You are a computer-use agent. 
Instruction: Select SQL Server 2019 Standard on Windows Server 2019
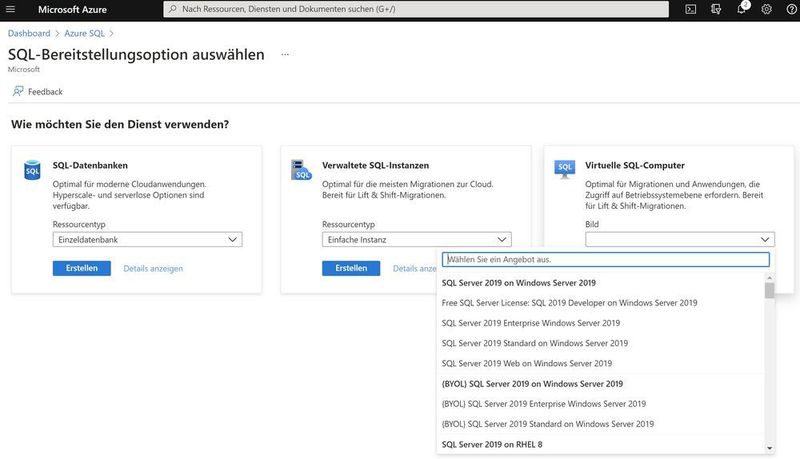535,343
